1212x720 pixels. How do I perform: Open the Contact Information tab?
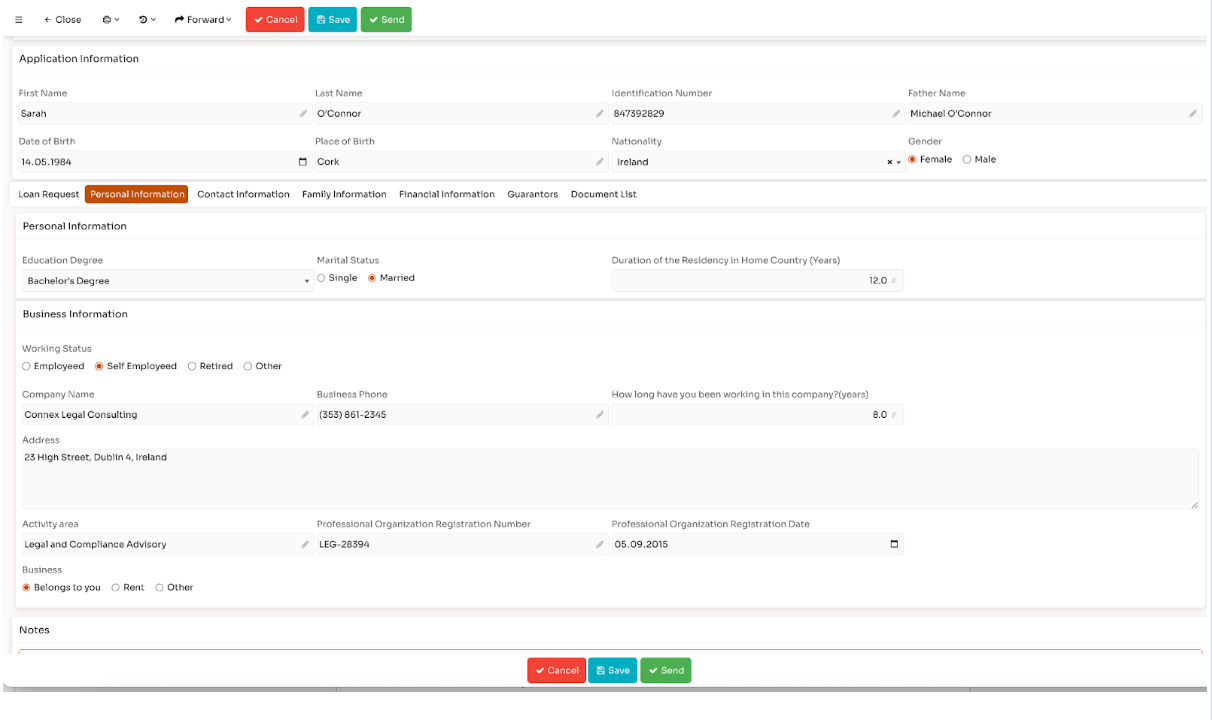243,194
